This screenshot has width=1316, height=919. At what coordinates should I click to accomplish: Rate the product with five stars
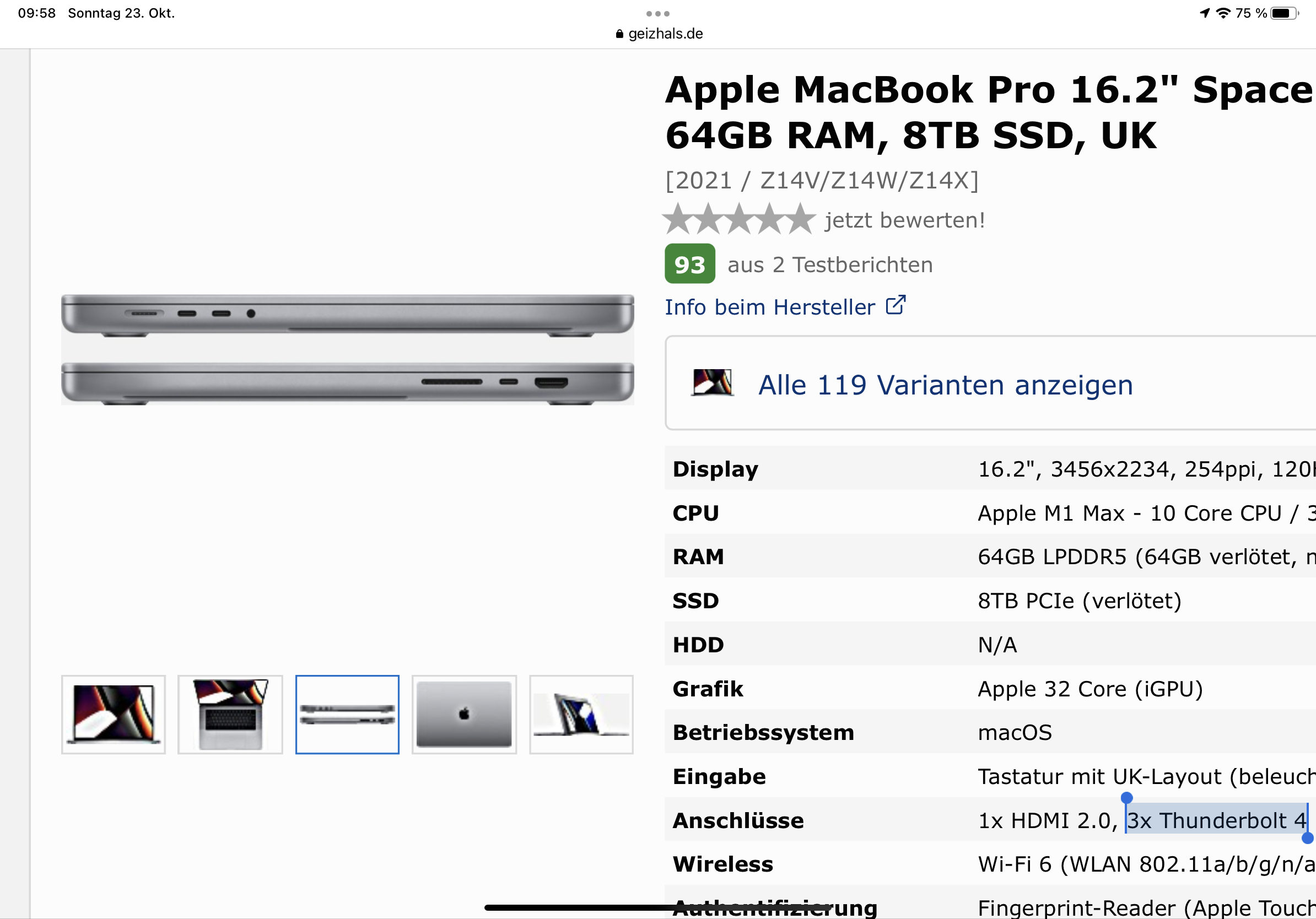[x=800, y=219]
